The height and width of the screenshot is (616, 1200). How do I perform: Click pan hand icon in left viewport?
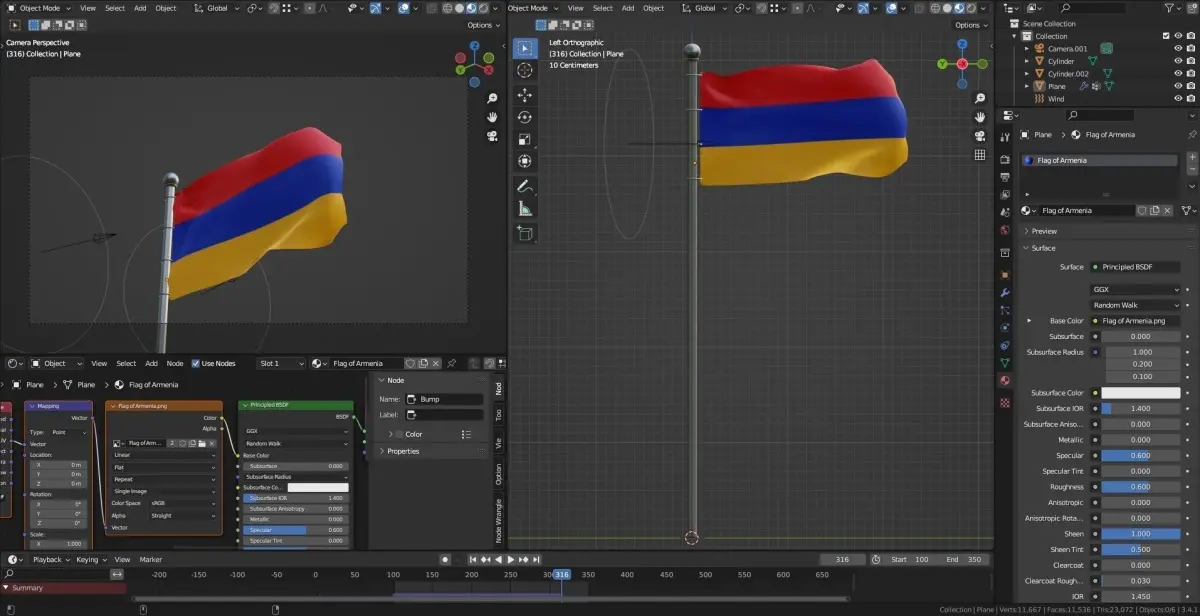(493, 117)
